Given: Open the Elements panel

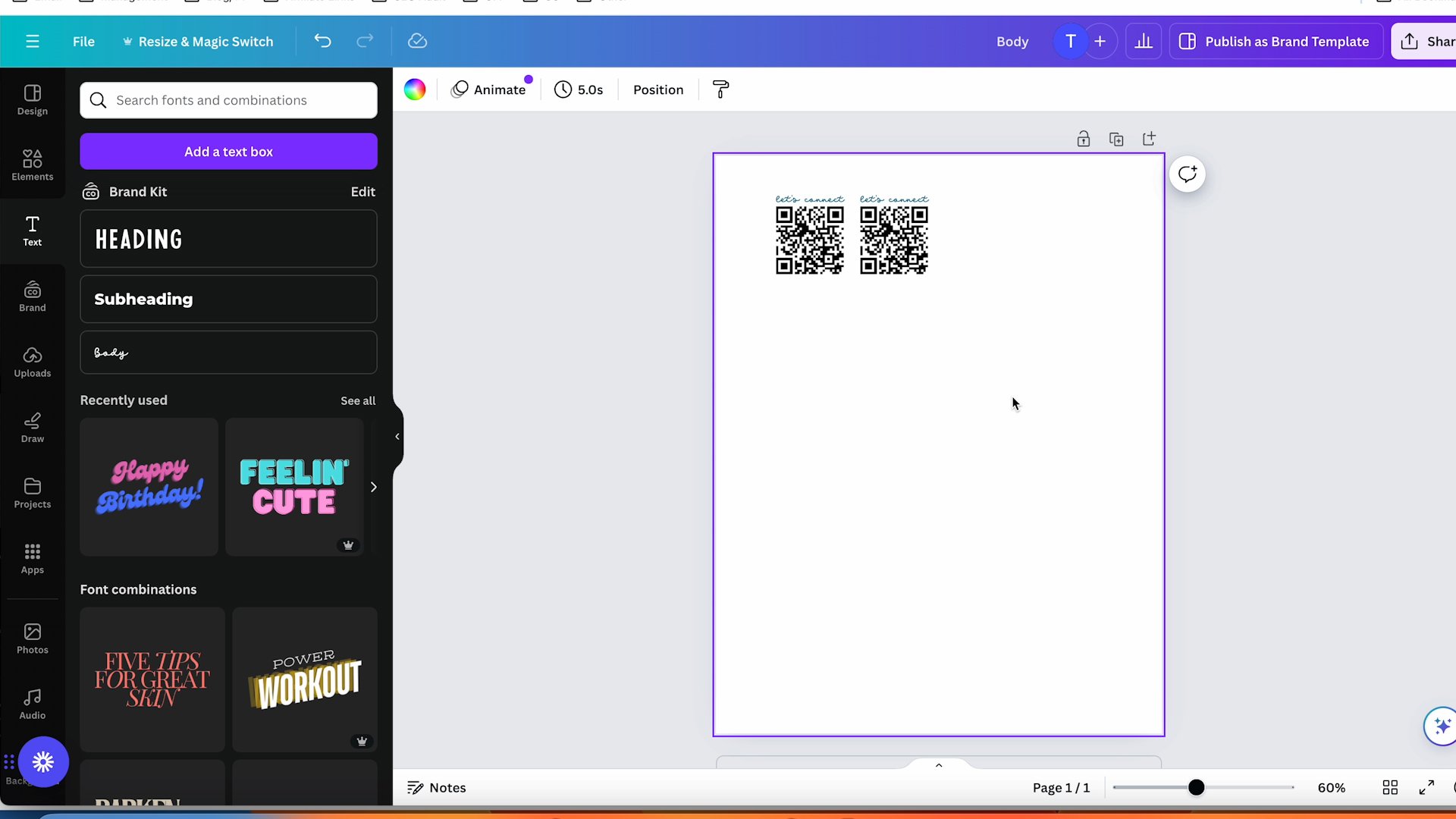Looking at the screenshot, I should (x=32, y=164).
